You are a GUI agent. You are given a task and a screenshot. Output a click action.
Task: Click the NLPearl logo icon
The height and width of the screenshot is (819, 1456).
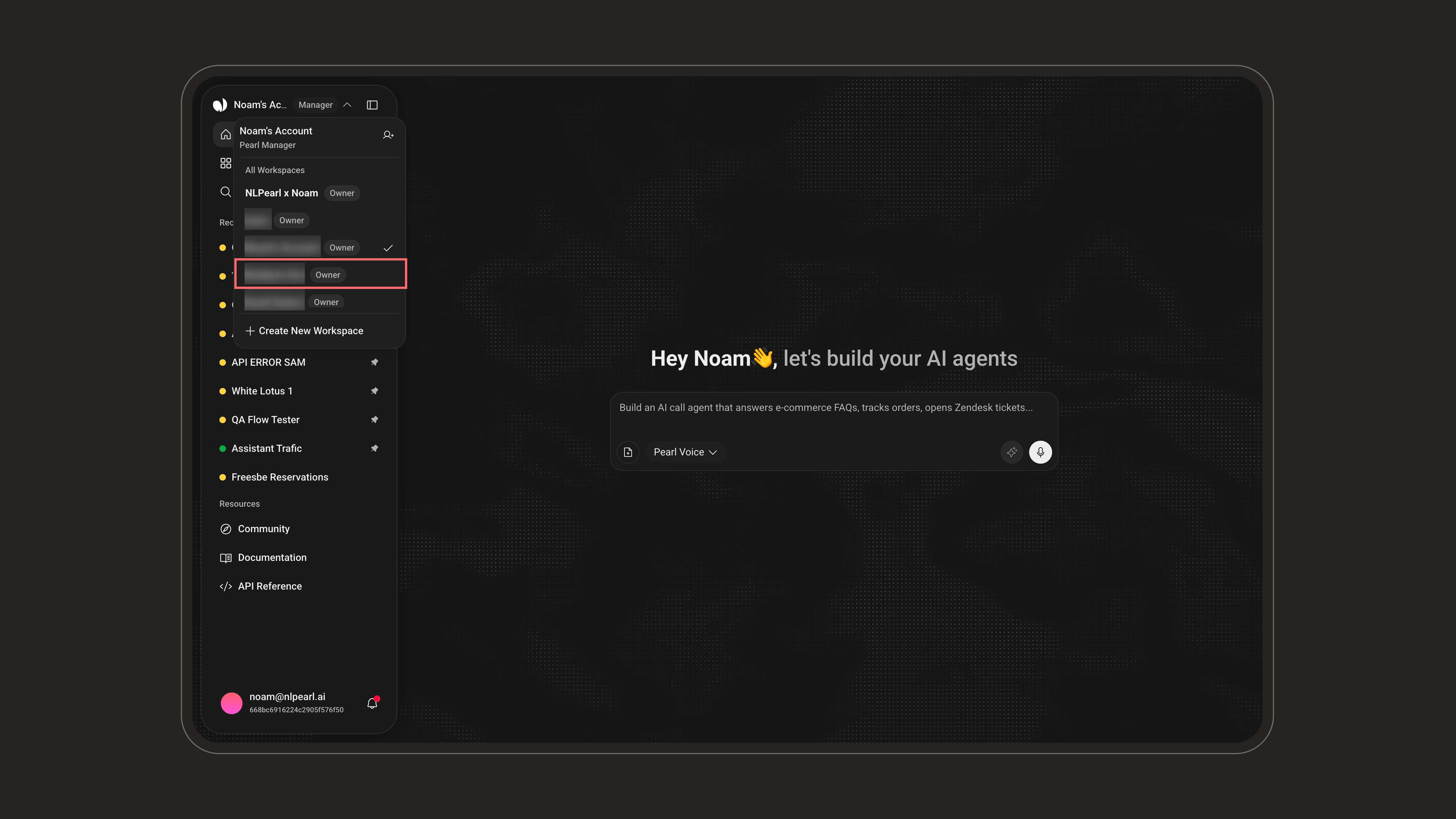click(x=220, y=105)
